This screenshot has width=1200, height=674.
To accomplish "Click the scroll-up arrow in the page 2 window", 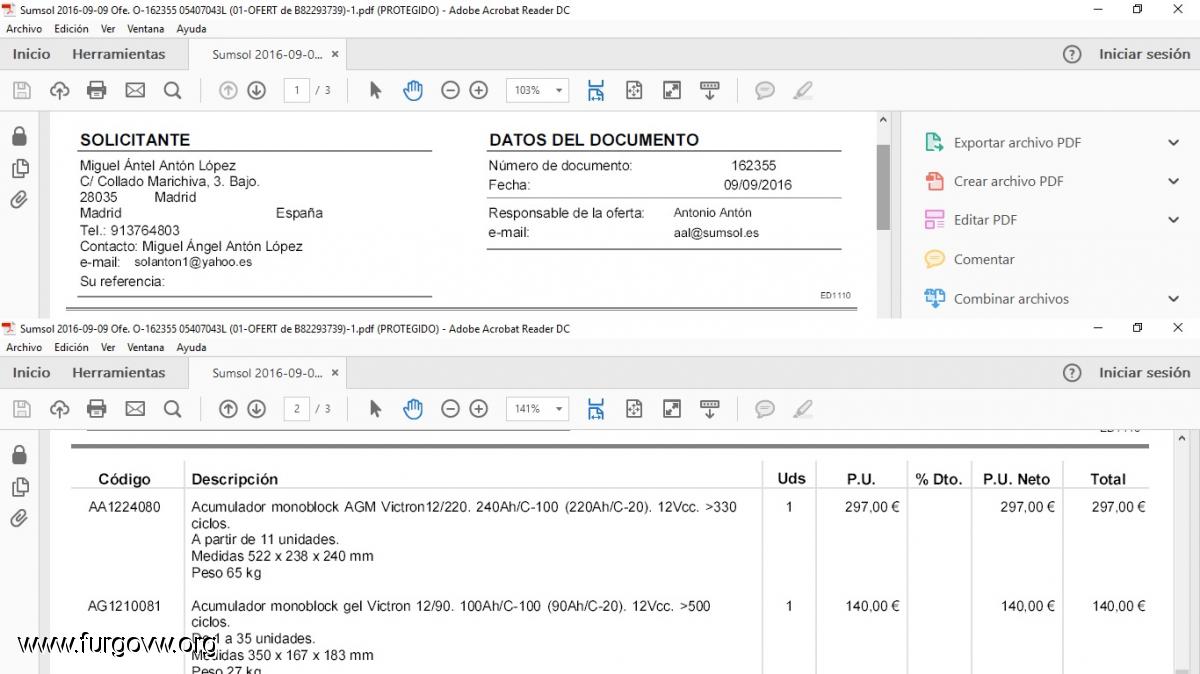I will (1181, 438).
